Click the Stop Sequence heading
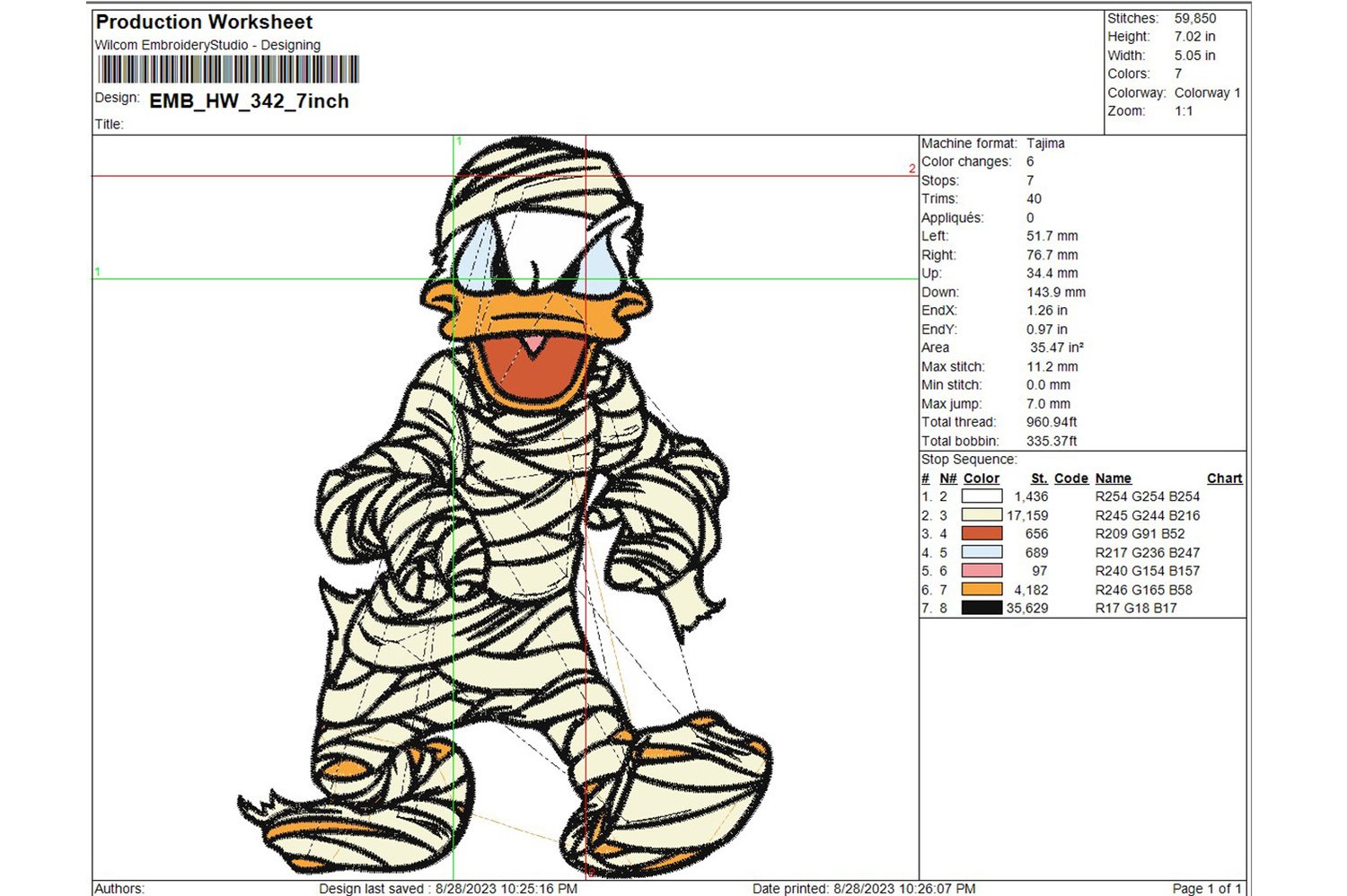This screenshot has width=1347, height=896. point(969,460)
